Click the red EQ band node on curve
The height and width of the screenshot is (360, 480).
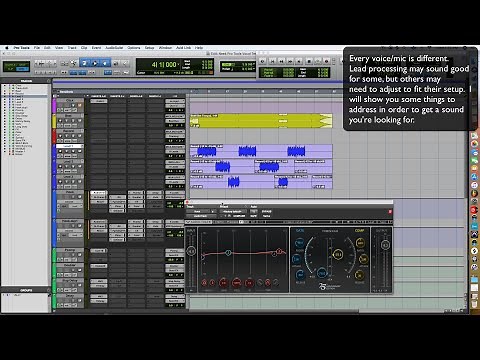tap(279, 251)
